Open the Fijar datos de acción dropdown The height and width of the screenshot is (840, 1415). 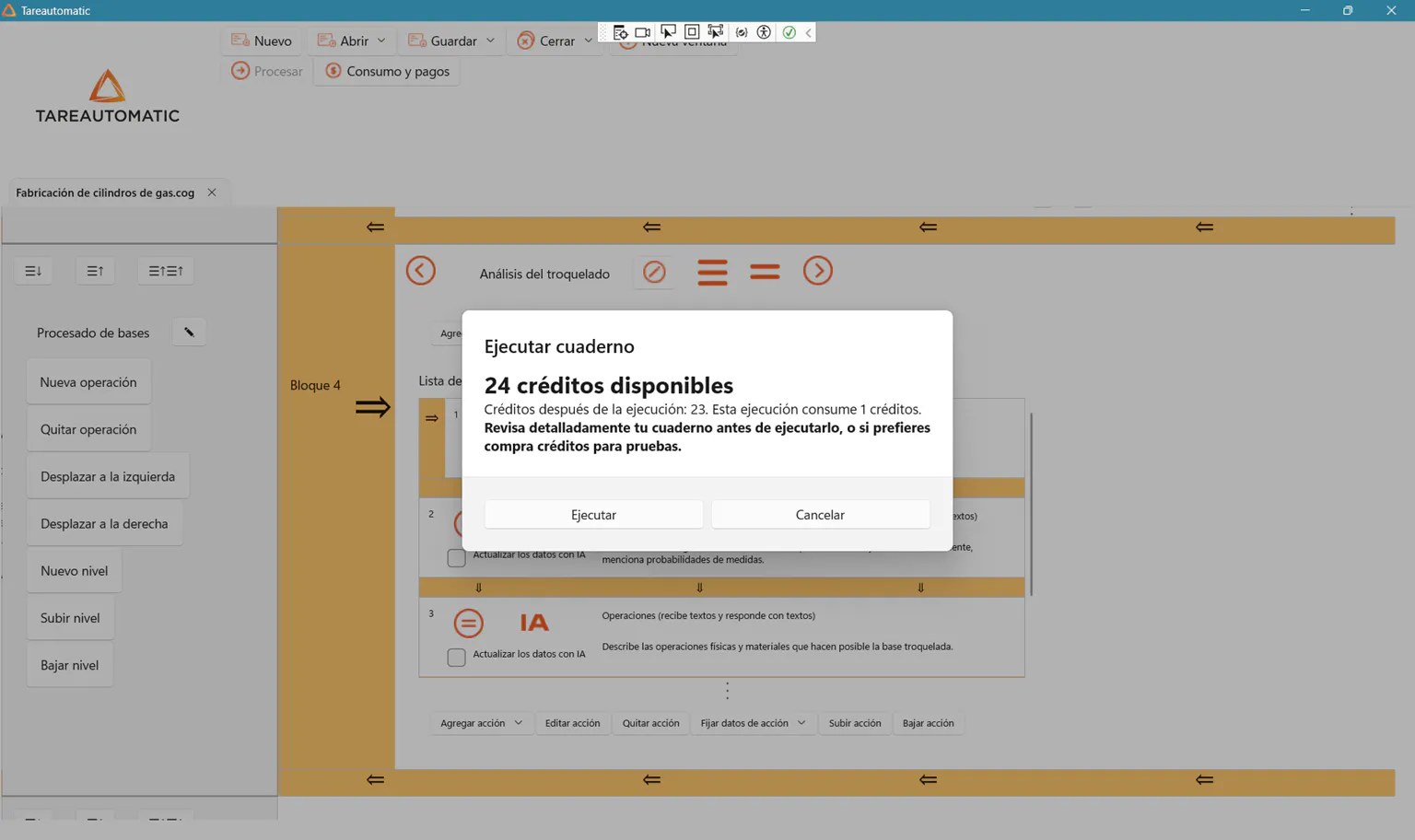tap(753, 723)
